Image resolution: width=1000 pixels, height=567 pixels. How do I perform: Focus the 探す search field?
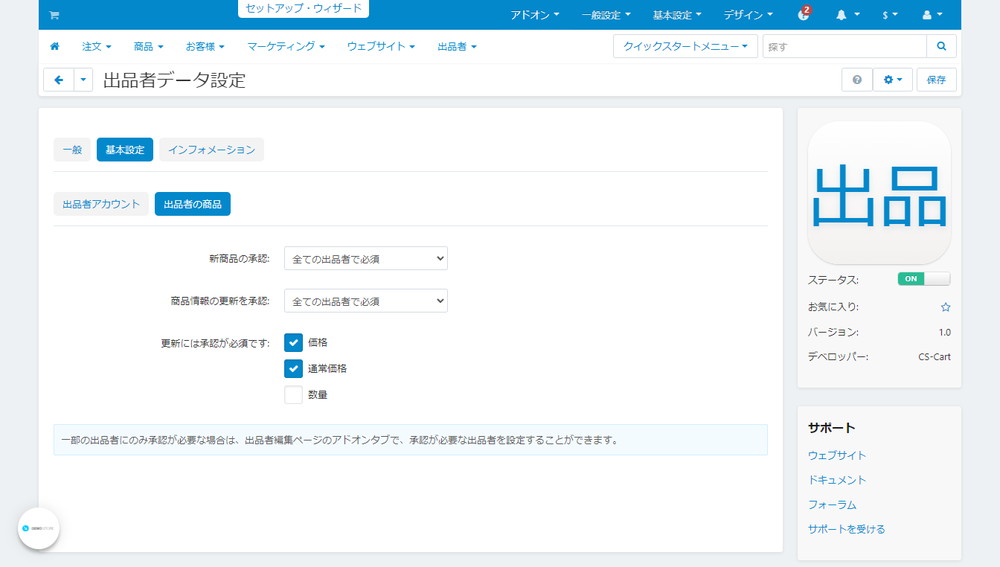pyautogui.click(x=844, y=46)
